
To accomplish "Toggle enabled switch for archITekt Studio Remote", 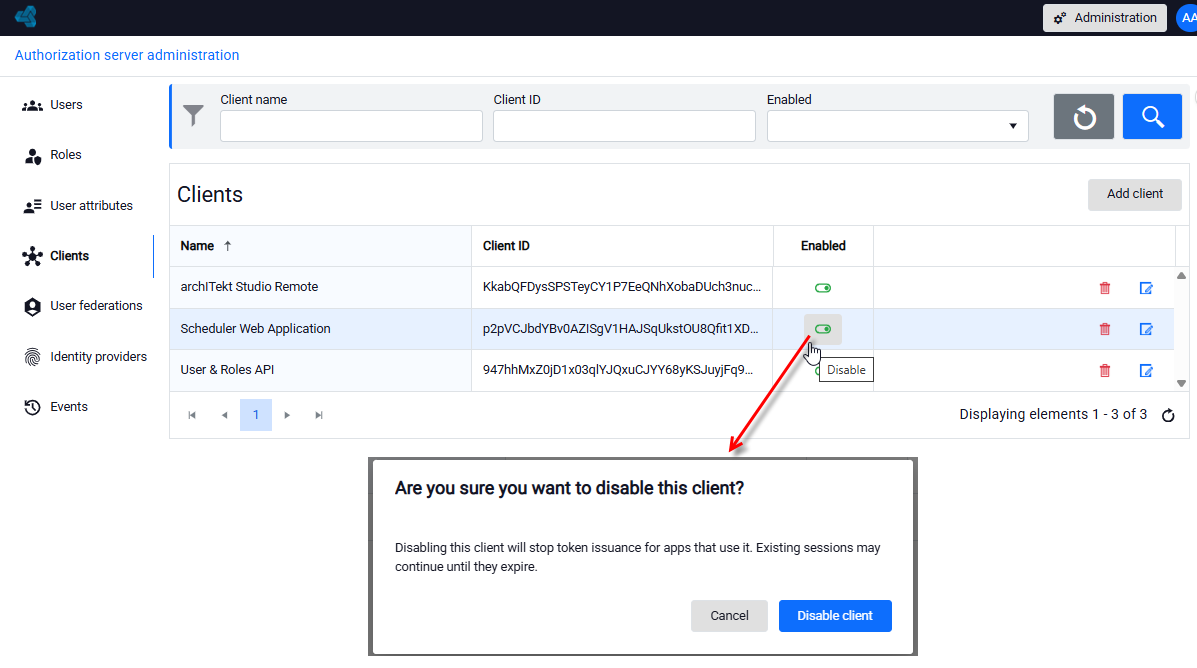I will click(822, 288).
